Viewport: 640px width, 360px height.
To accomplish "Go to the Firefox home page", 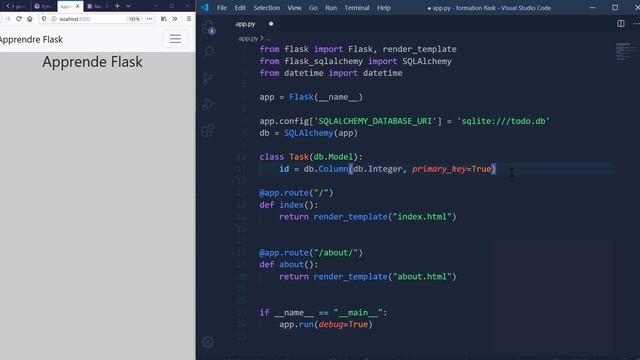I will pos(30,19).
